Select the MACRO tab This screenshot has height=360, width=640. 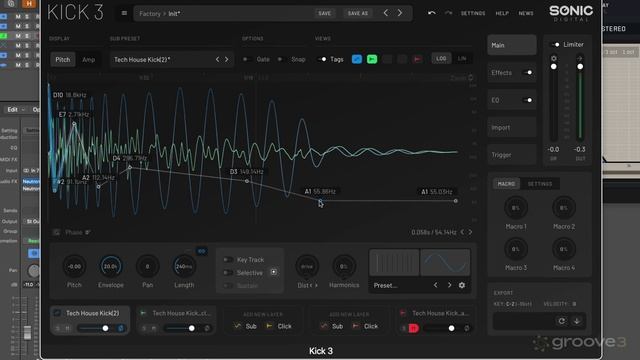506,184
